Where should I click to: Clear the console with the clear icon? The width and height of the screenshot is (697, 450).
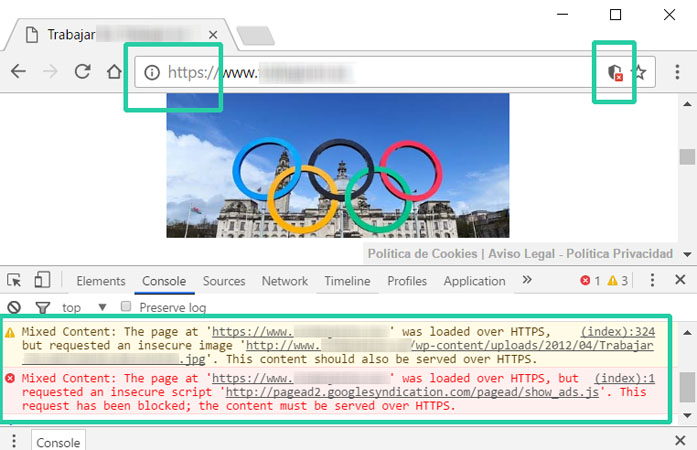click(14, 307)
